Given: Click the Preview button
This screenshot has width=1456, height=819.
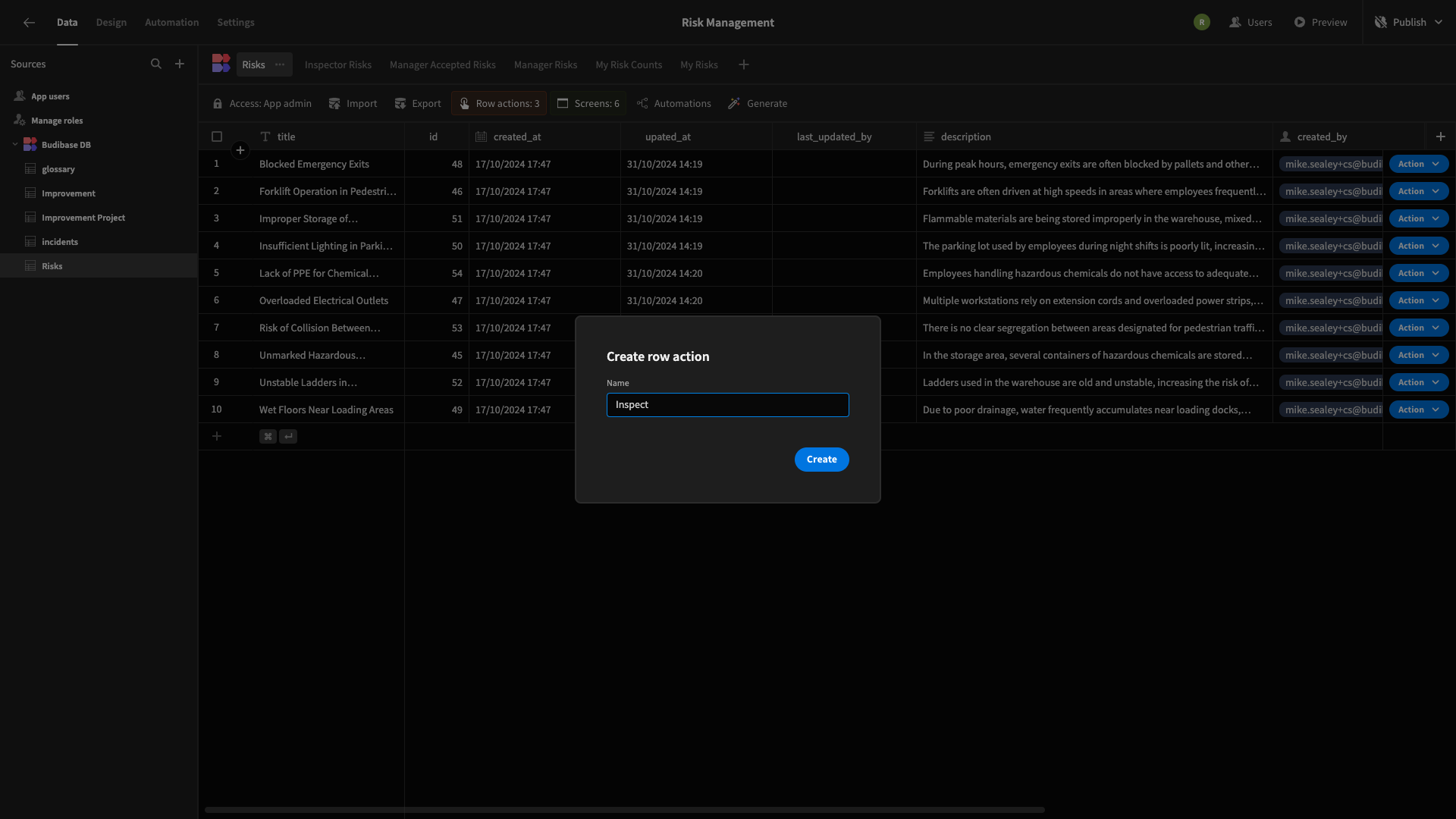Looking at the screenshot, I should pyautogui.click(x=1321, y=23).
